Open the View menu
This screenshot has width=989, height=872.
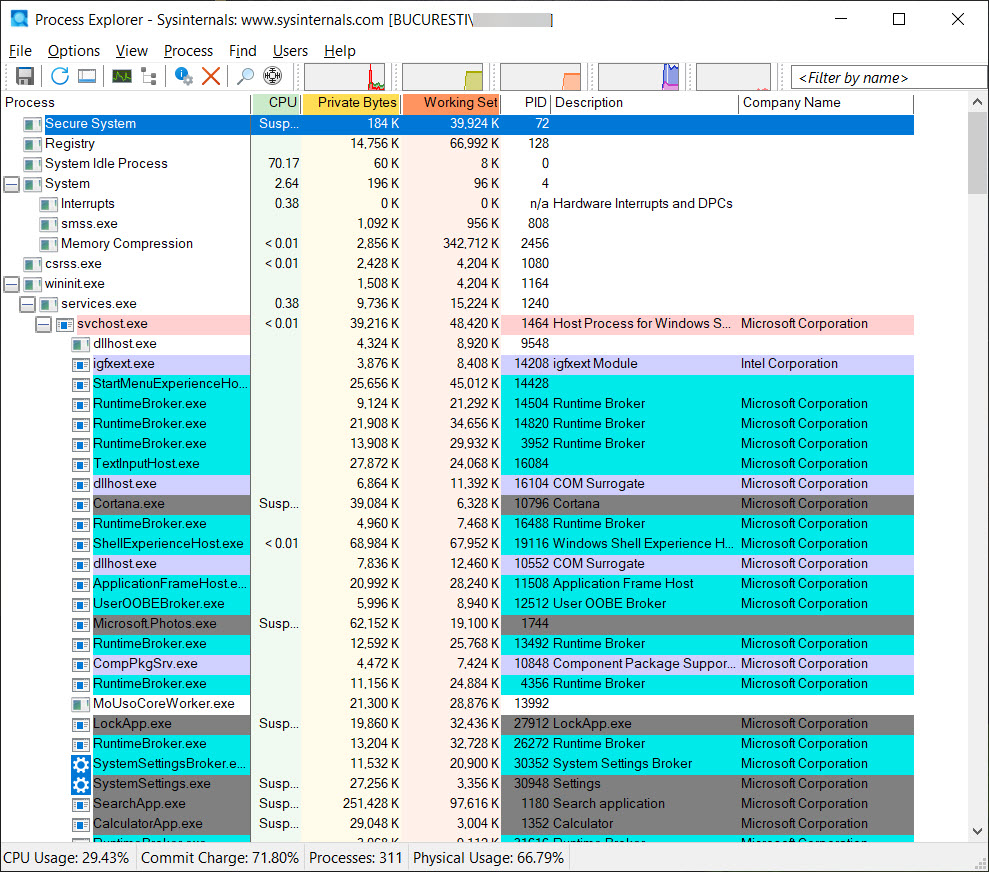[x=131, y=51]
